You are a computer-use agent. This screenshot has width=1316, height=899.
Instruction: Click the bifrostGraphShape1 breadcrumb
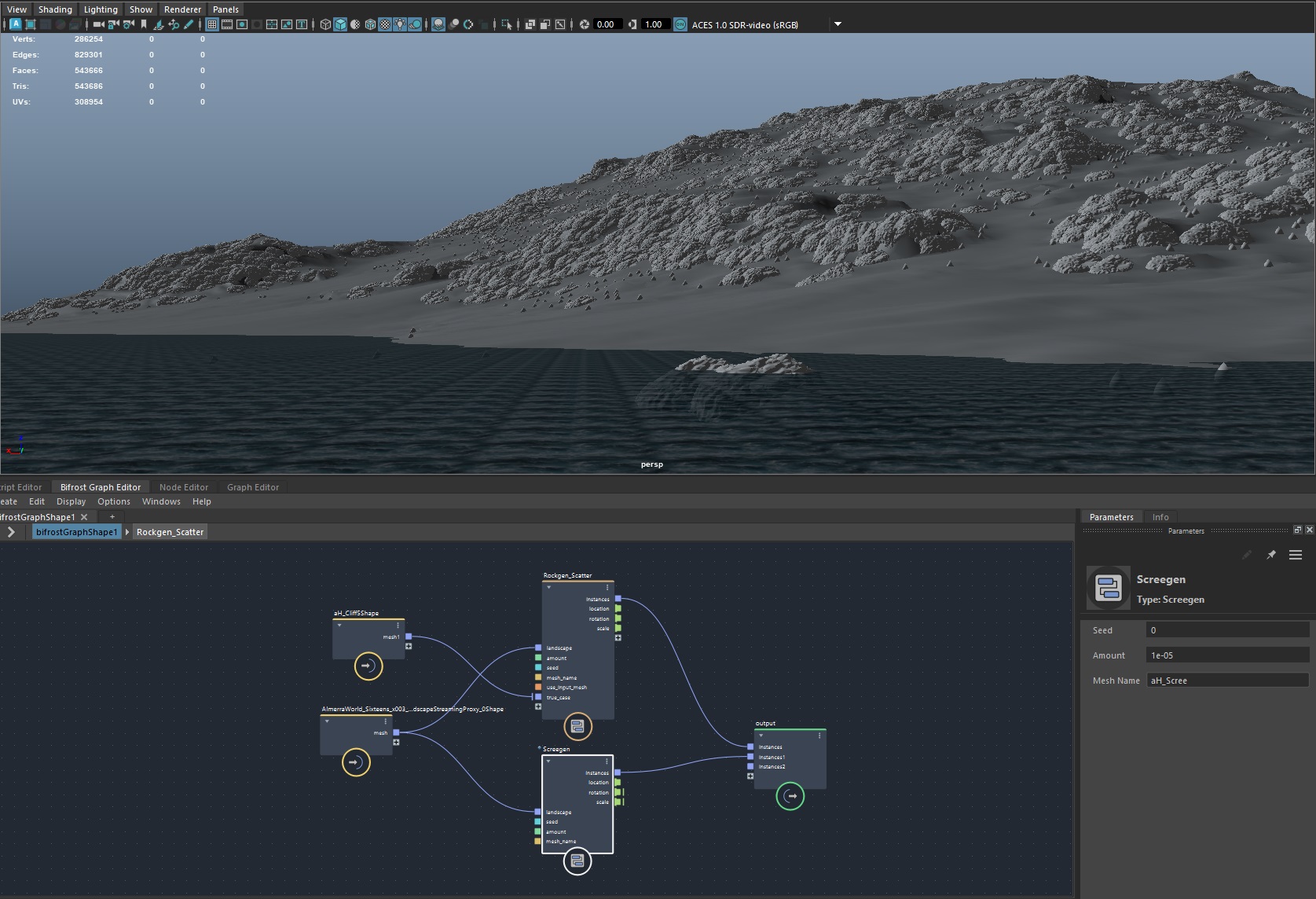(x=76, y=532)
